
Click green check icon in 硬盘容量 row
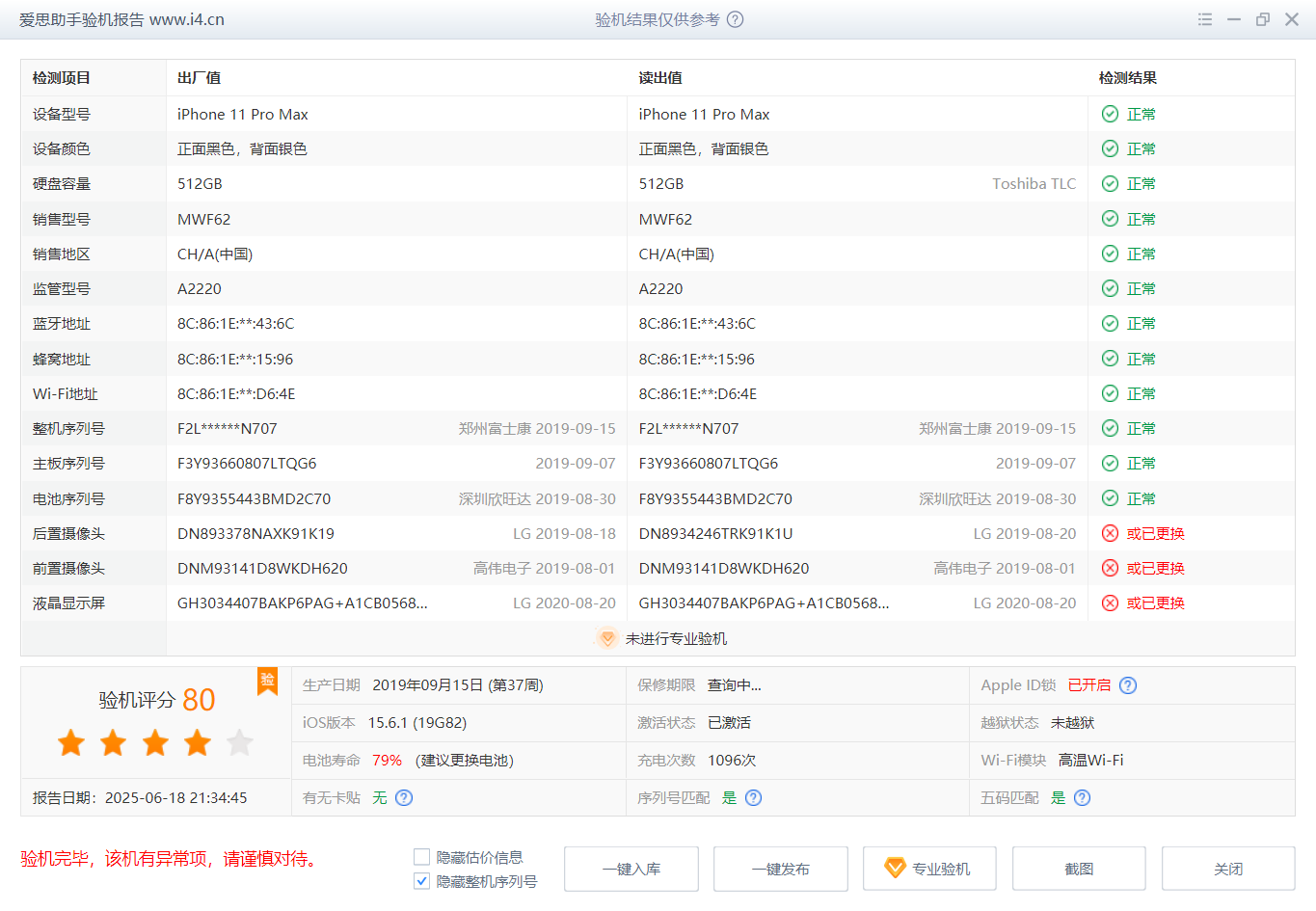tap(1110, 183)
